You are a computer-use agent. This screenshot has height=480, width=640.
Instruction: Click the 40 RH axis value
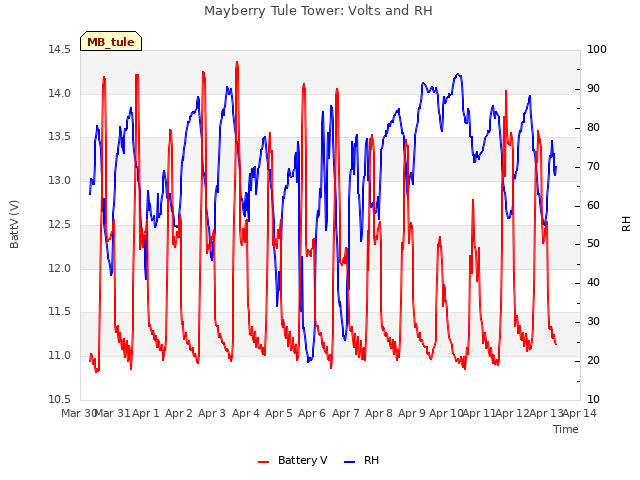coord(593,282)
